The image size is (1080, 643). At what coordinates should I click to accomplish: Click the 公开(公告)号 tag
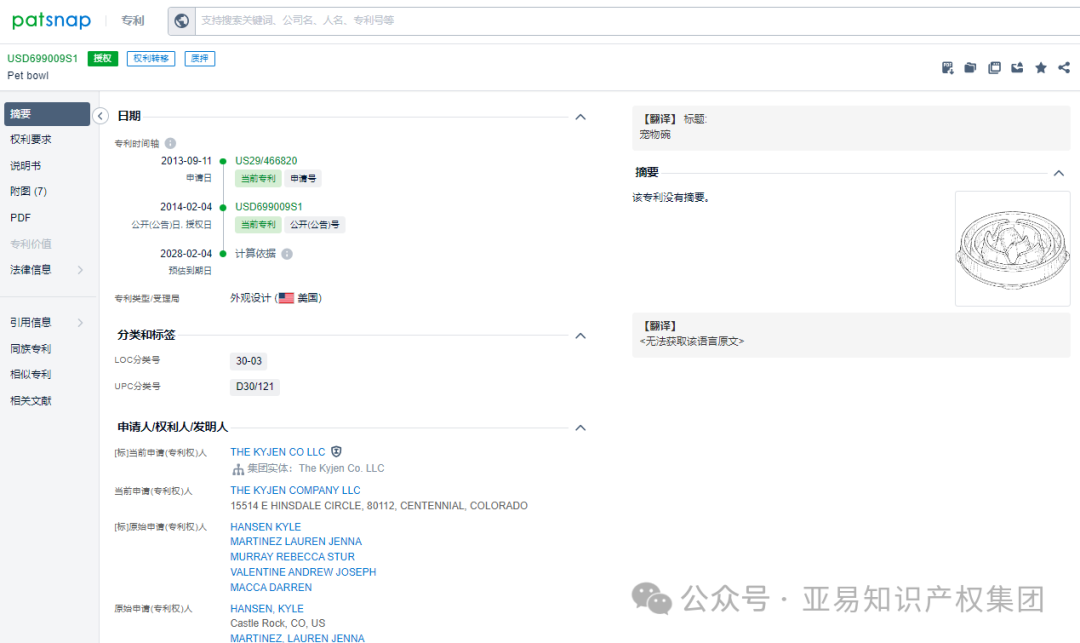[x=315, y=224]
